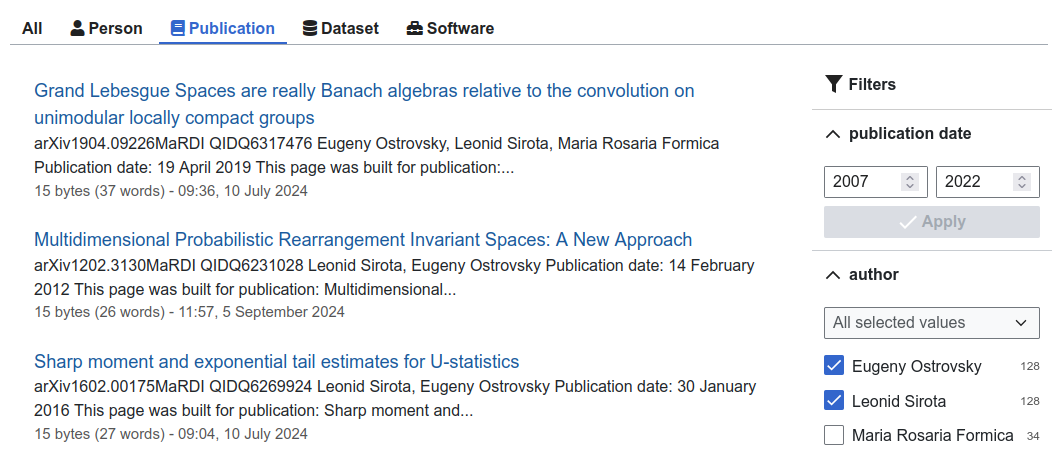Uncheck the Leonid Sirota author filter

coord(834,401)
